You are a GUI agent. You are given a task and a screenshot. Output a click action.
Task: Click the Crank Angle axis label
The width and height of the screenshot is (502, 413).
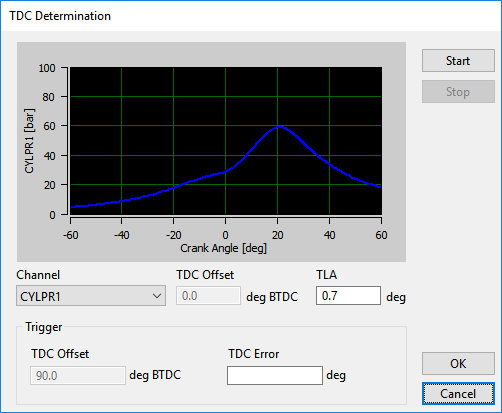pyautogui.click(x=224, y=248)
